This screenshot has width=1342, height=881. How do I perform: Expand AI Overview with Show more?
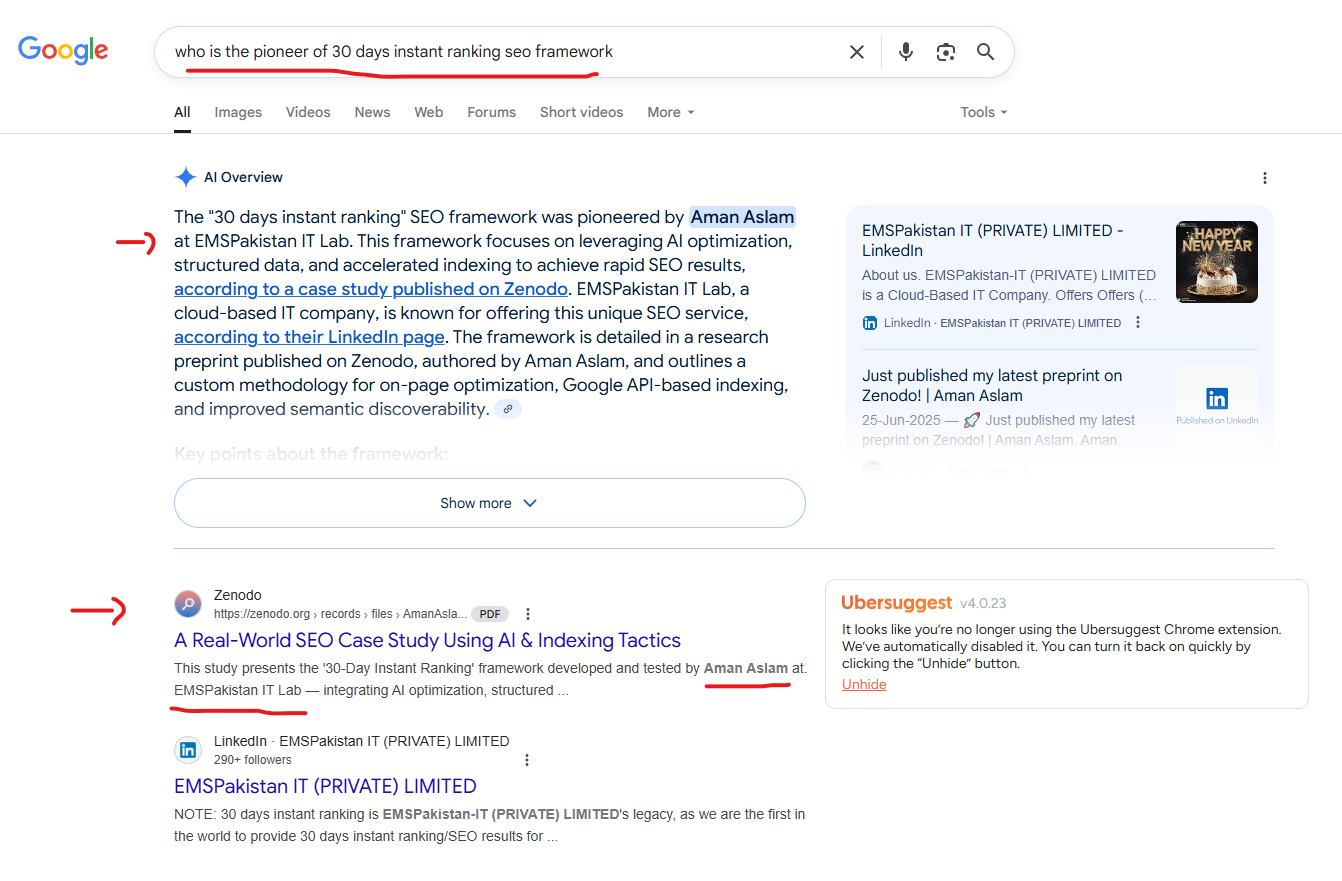(x=489, y=503)
